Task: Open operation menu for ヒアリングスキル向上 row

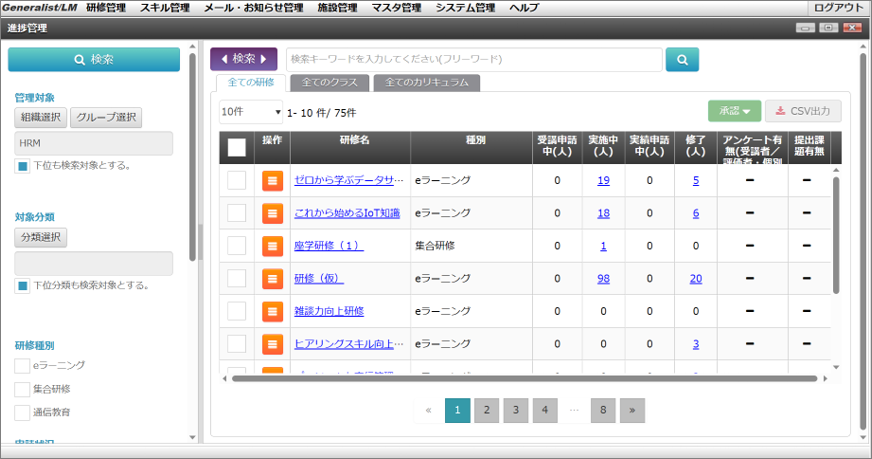Action: click(272, 344)
